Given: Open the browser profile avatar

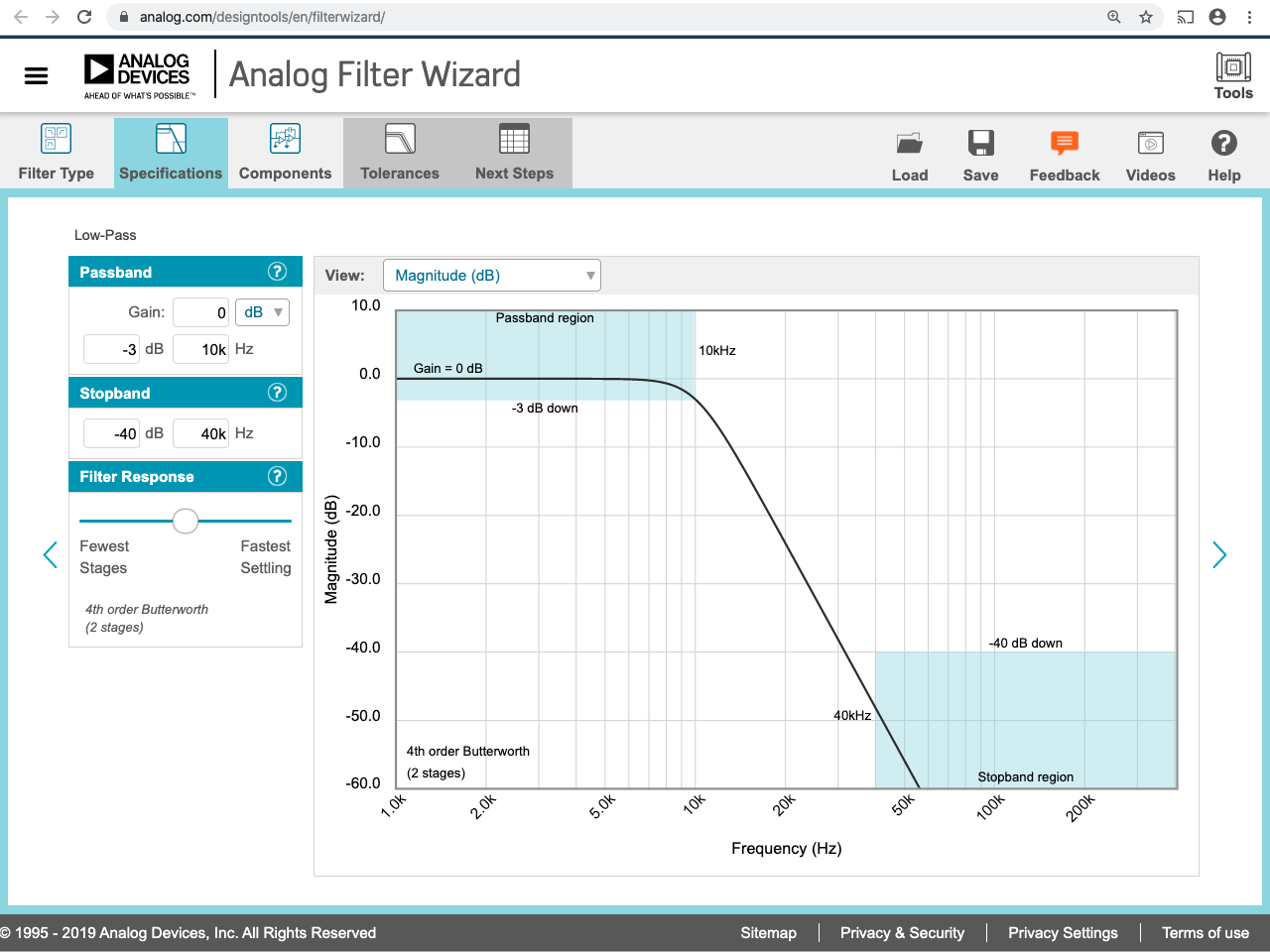Looking at the screenshot, I should [x=1217, y=17].
